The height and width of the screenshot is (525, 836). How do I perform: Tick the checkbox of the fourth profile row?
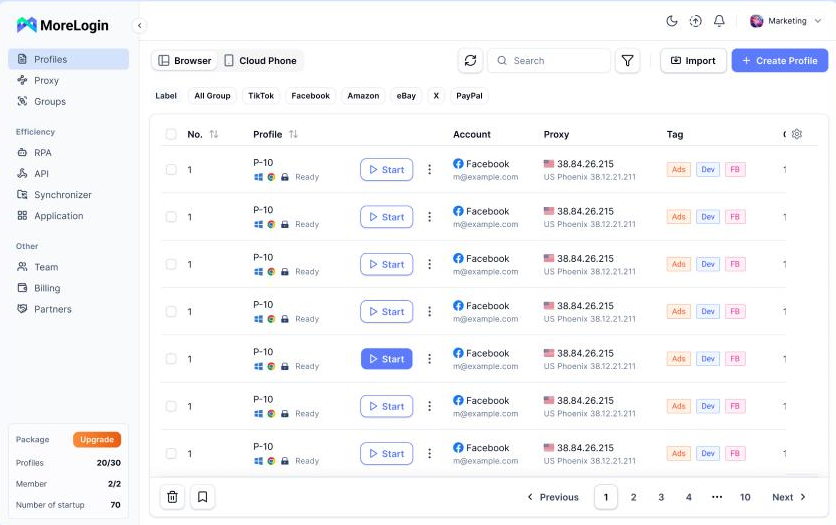point(171,311)
